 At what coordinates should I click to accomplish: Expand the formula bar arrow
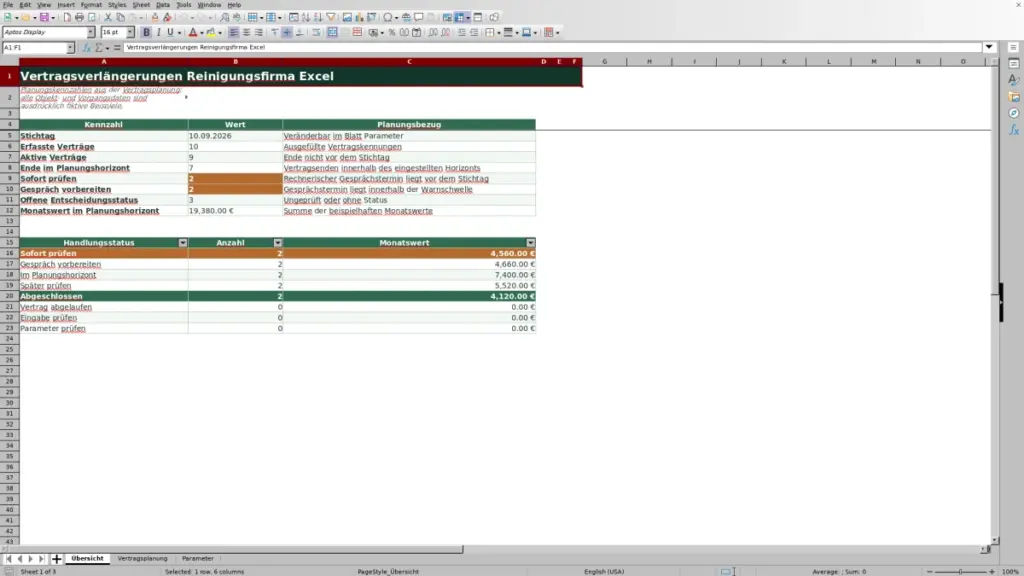point(989,47)
